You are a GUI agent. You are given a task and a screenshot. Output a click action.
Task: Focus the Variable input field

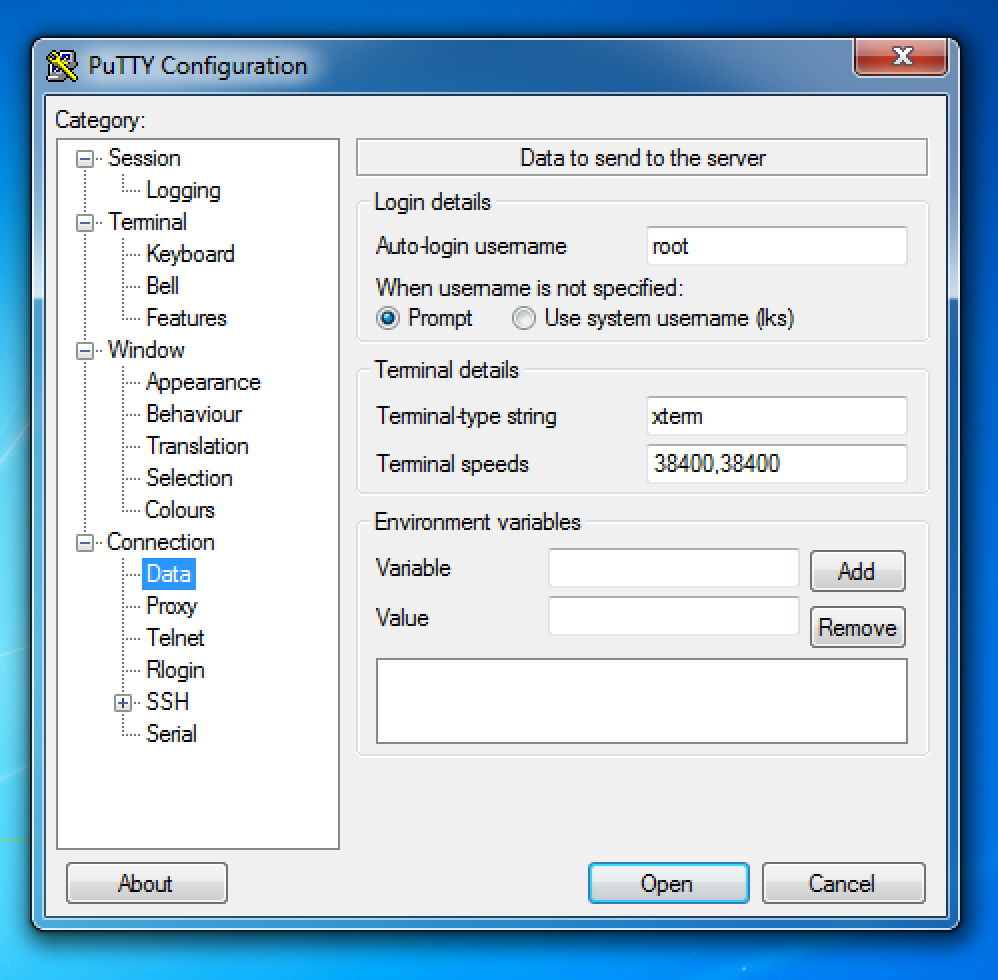point(673,568)
